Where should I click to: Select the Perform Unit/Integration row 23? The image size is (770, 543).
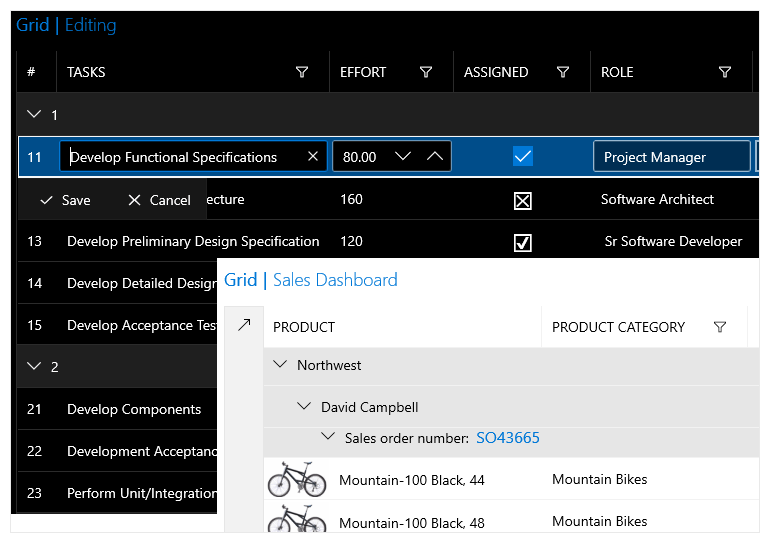pos(118,492)
